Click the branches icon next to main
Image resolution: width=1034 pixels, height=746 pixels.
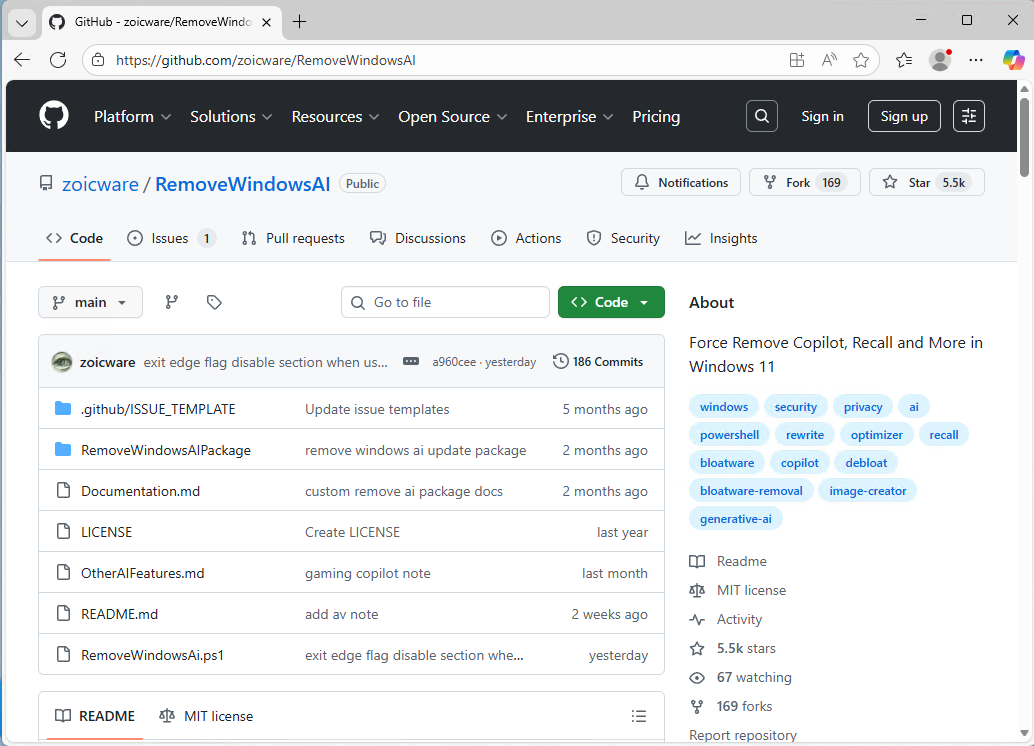[x=172, y=302]
